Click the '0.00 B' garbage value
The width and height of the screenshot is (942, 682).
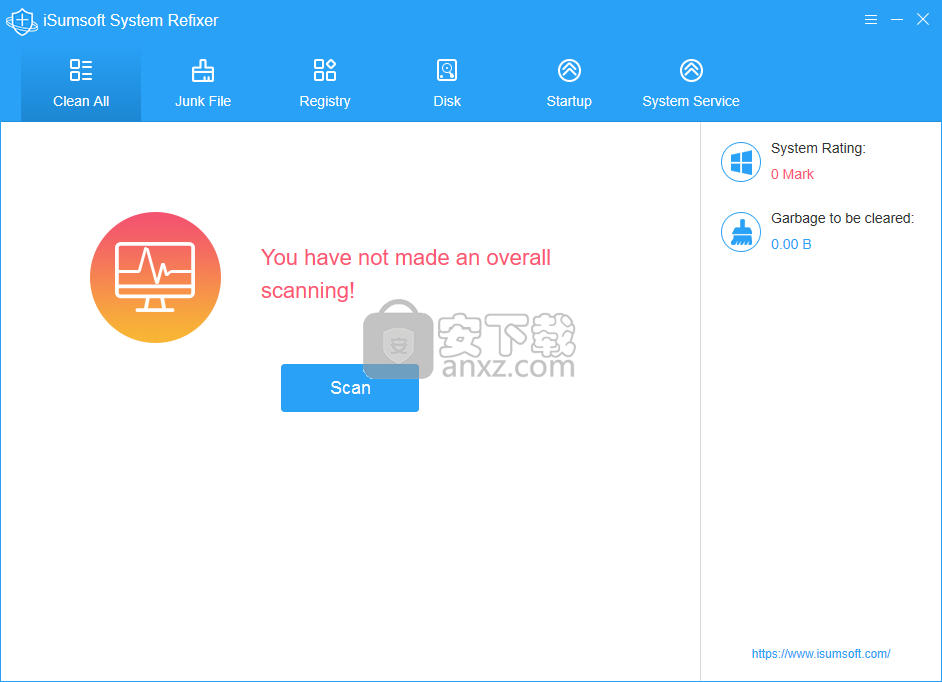[791, 244]
